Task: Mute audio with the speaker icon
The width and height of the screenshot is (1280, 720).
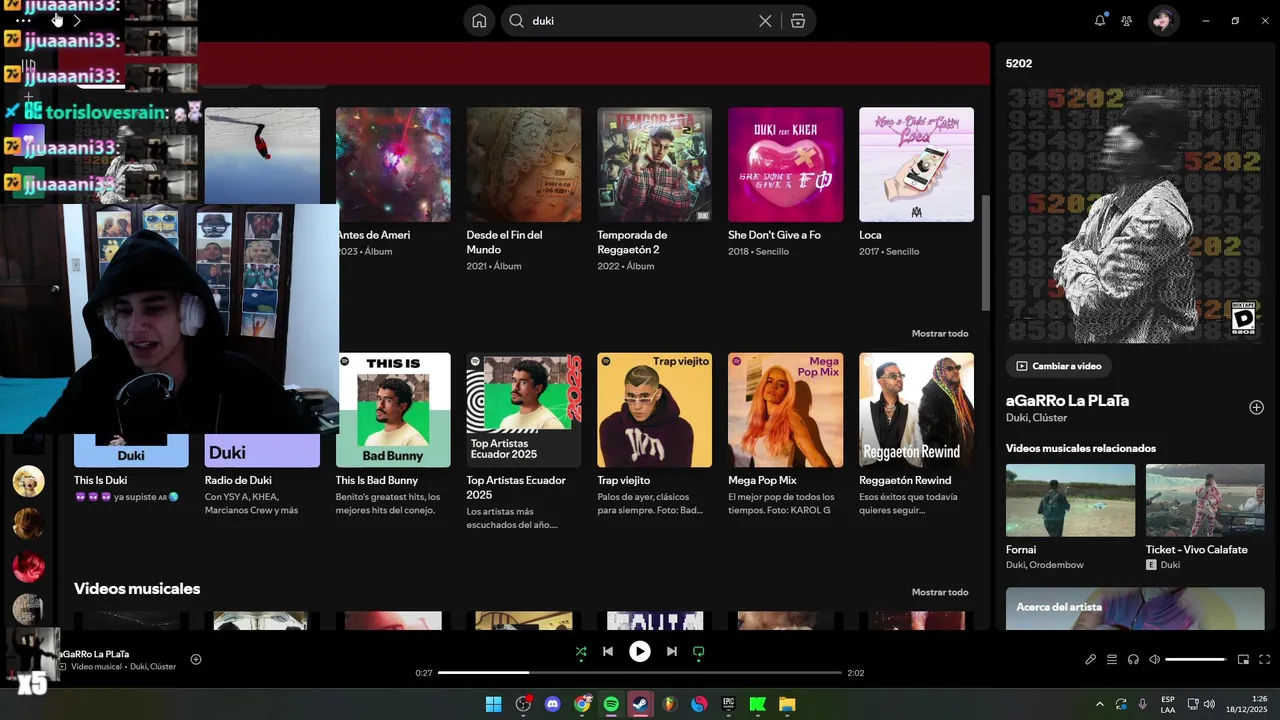Action: coord(1155,660)
